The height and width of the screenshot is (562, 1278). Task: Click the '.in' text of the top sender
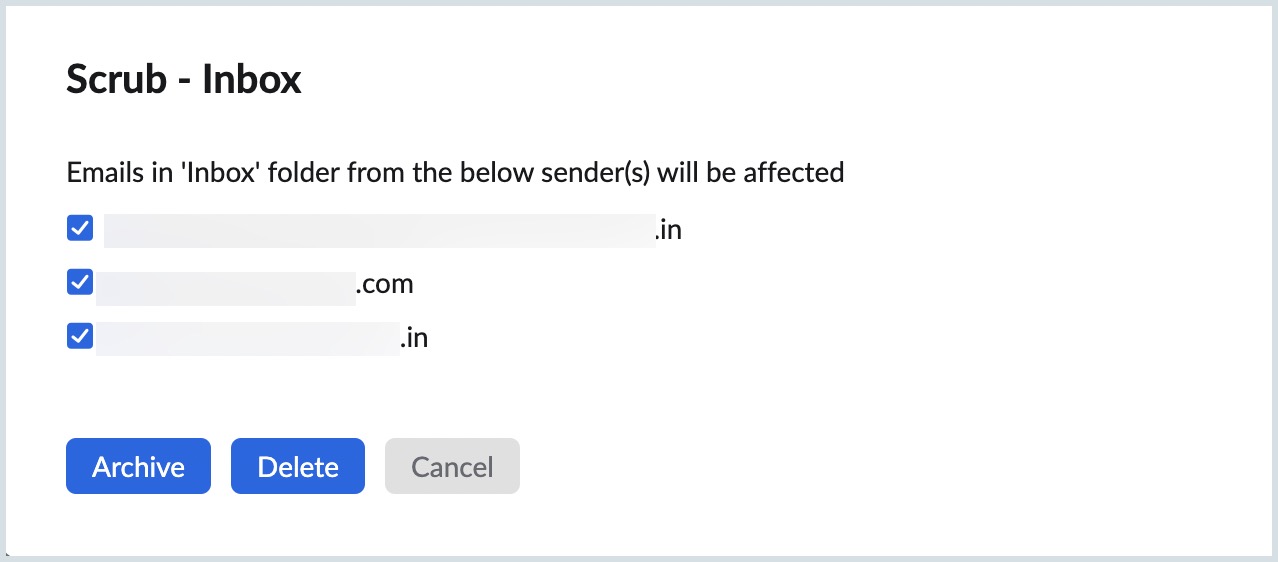coord(668,230)
